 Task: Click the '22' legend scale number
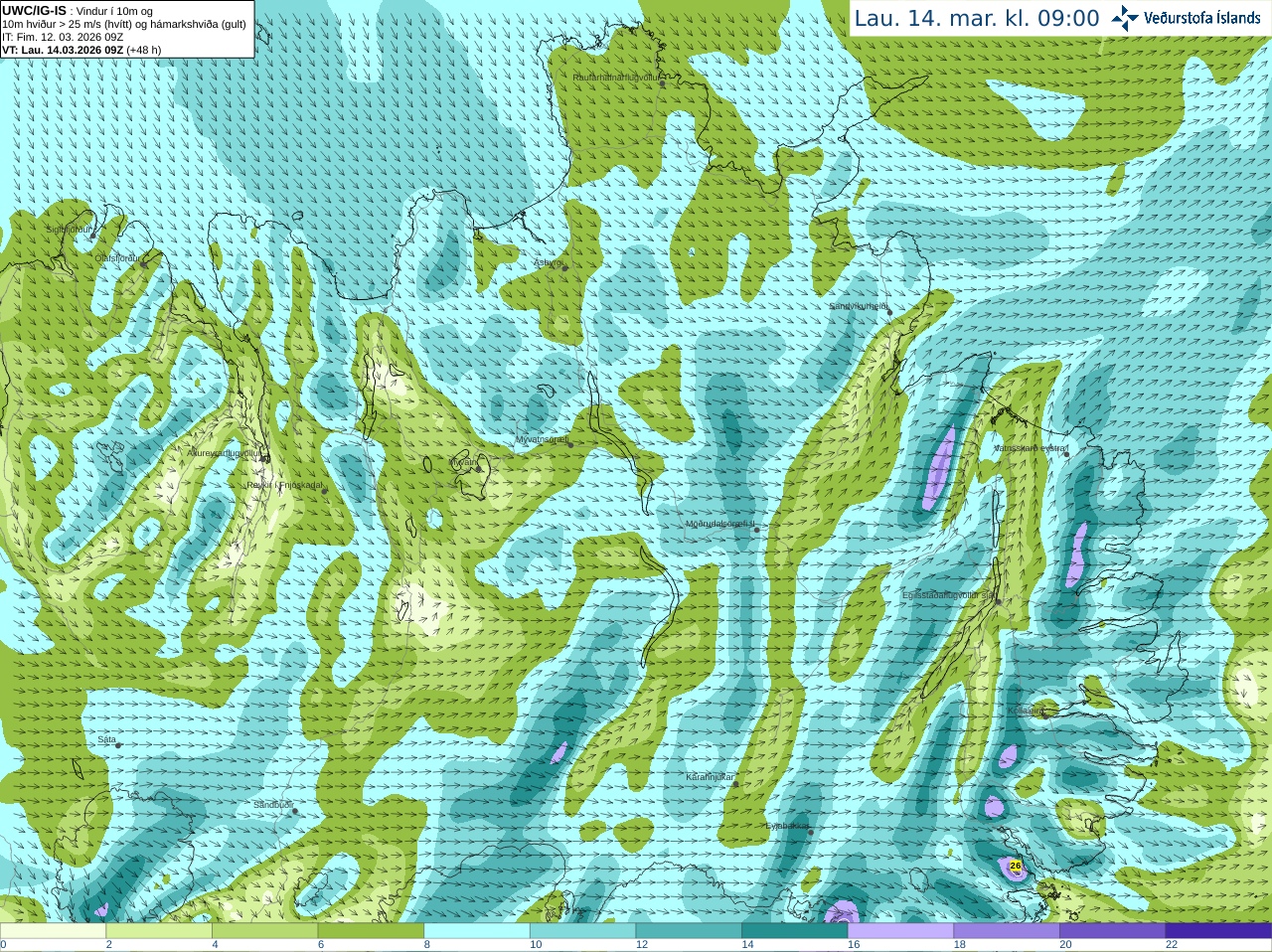tap(1172, 945)
